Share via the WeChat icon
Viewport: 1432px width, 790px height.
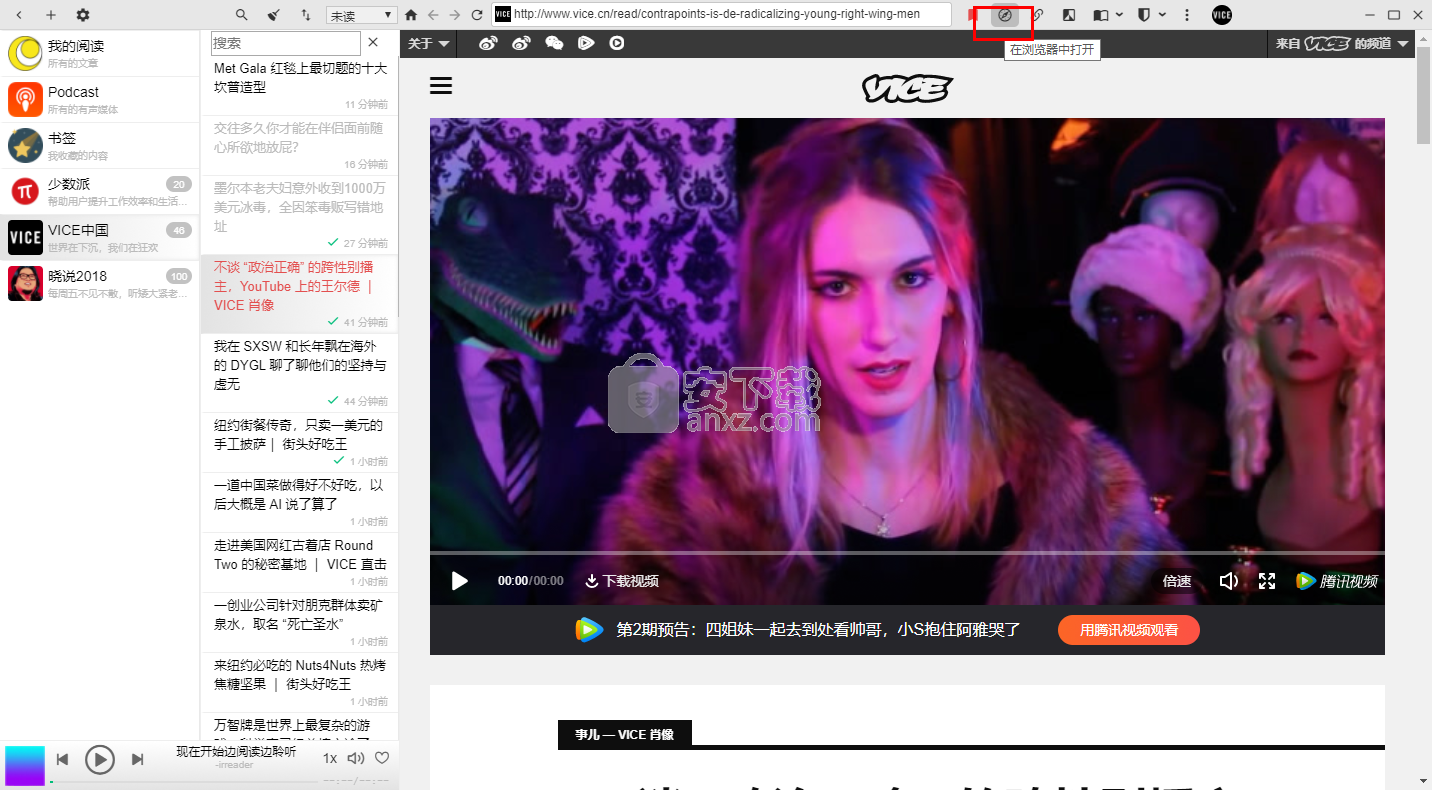coord(554,43)
